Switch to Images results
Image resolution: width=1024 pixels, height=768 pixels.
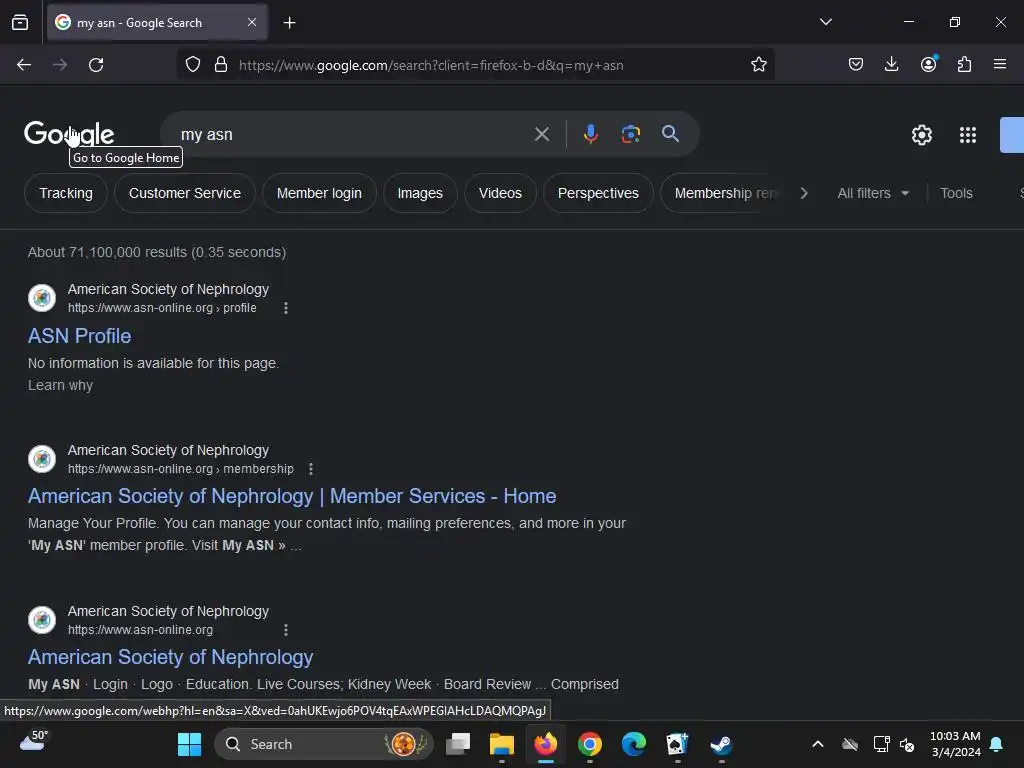420,193
